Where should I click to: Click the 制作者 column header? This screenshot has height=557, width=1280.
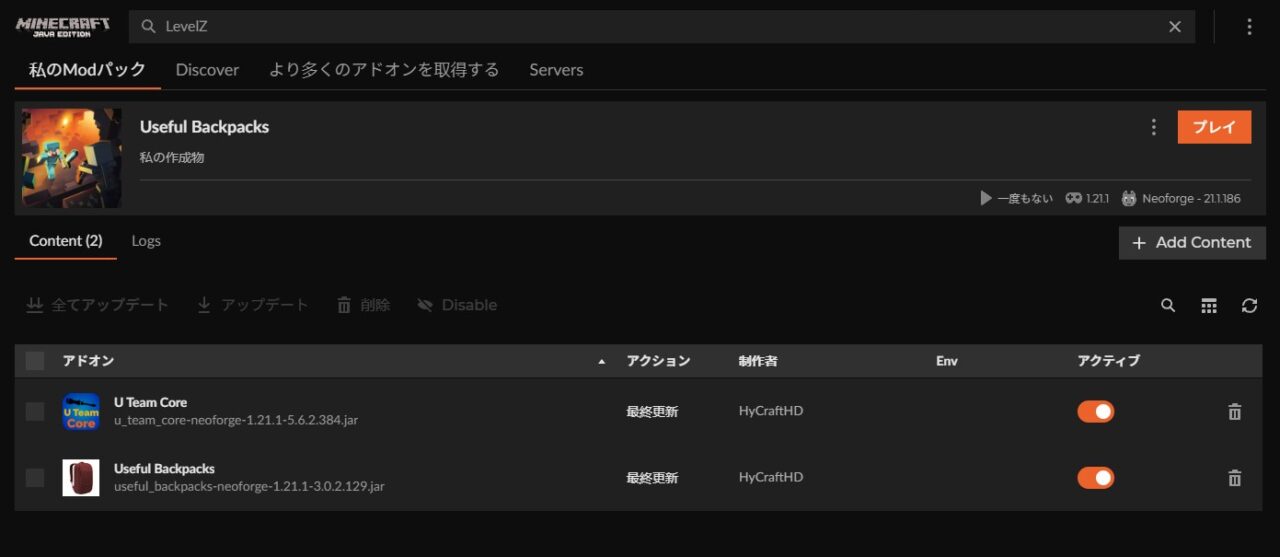pos(758,361)
